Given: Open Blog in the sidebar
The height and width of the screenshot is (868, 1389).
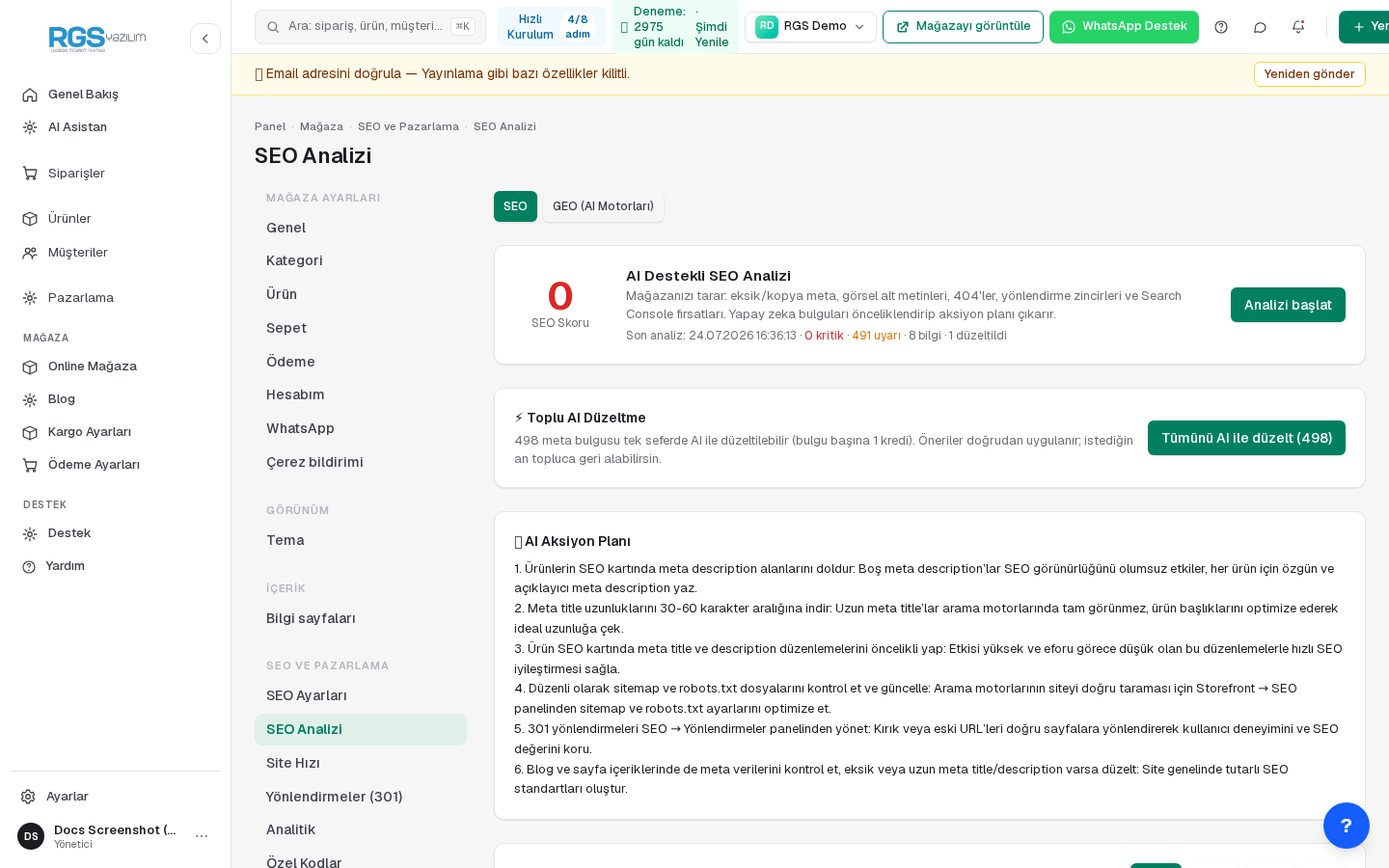Looking at the screenshot, I should pos(115,399).
